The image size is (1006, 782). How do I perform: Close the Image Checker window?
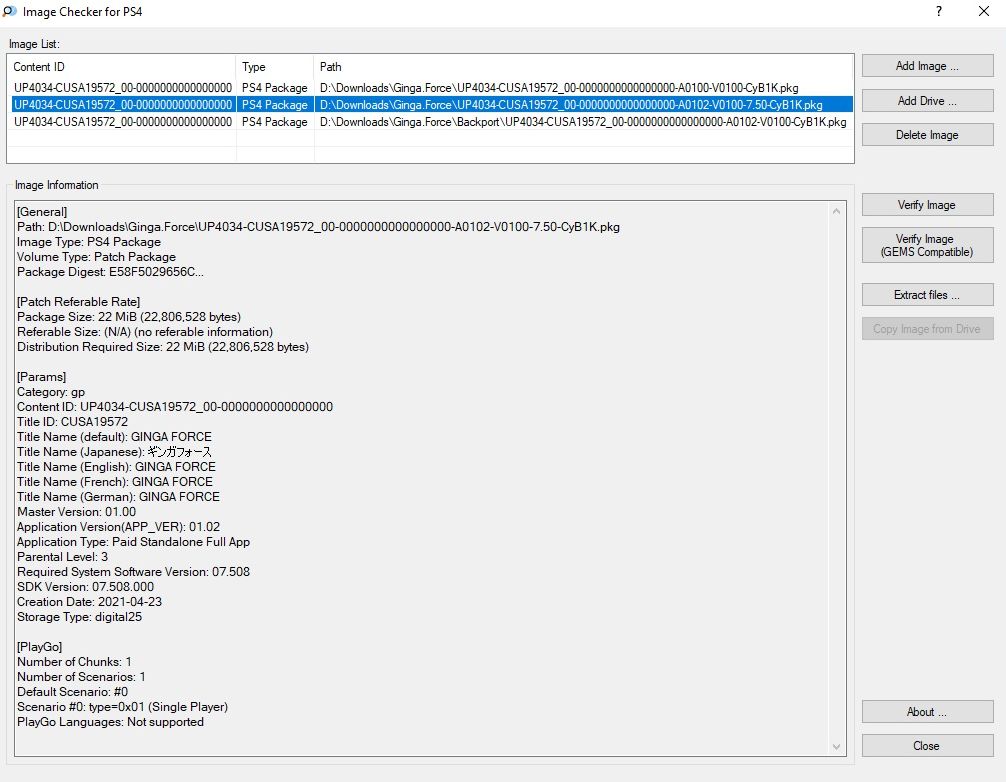984,12
